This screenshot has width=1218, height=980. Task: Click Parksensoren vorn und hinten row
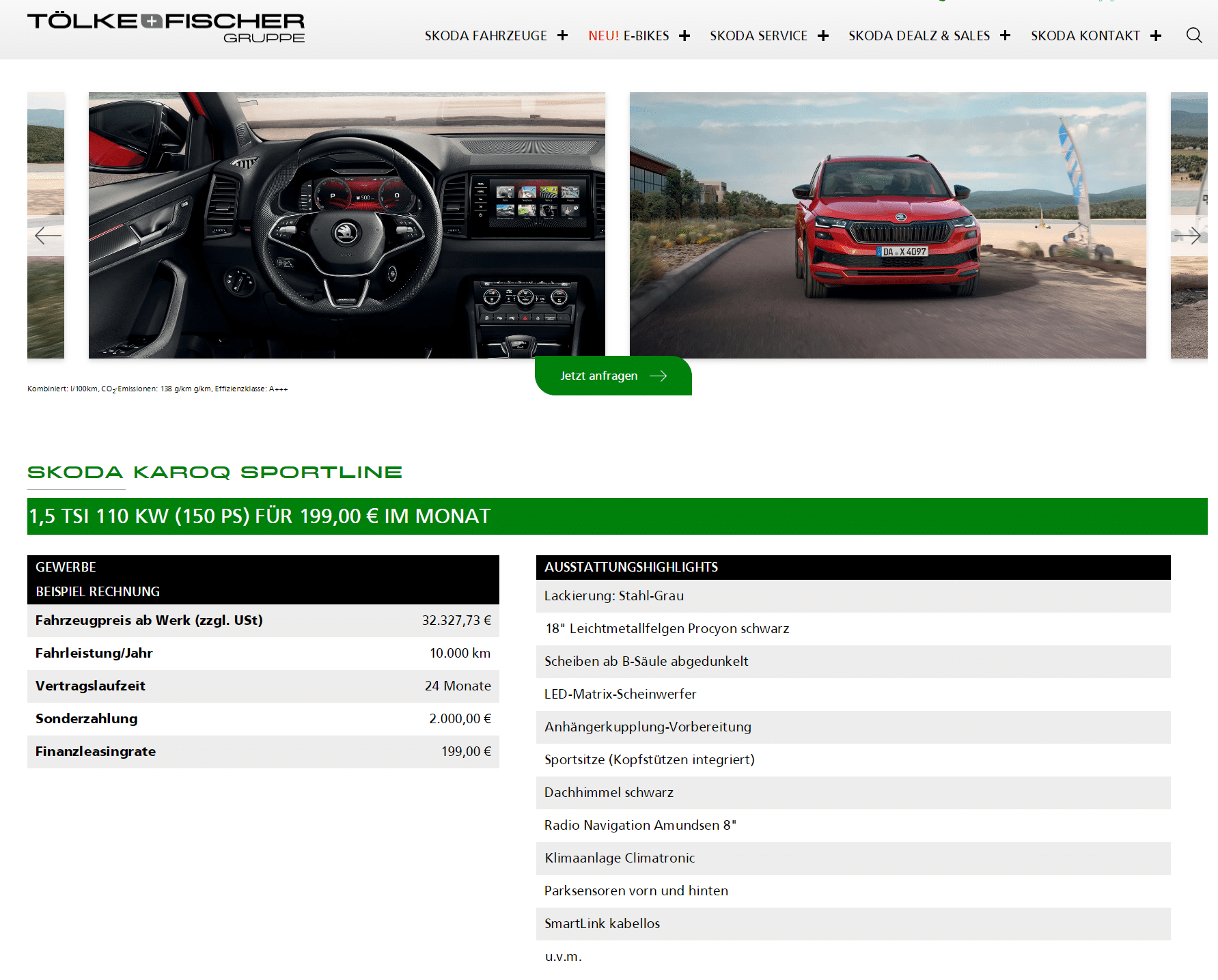853,891
